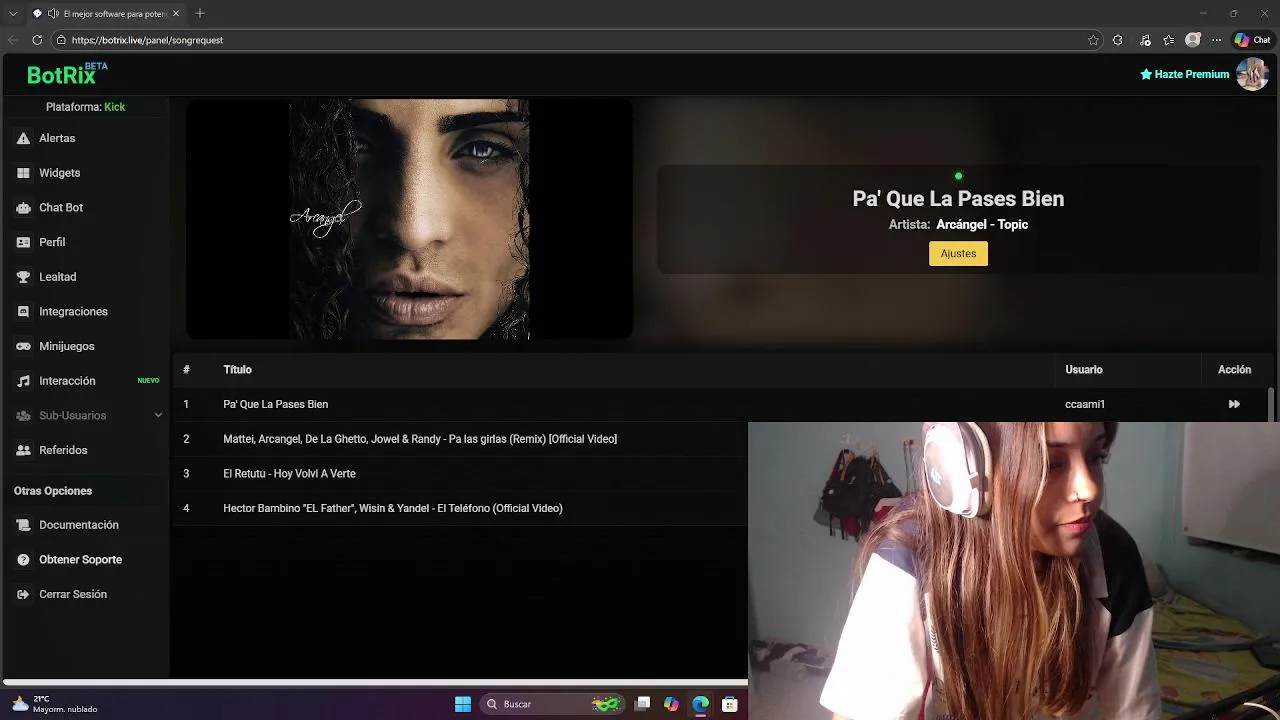Open the Lealtad trophy section

tap(57, 277)
